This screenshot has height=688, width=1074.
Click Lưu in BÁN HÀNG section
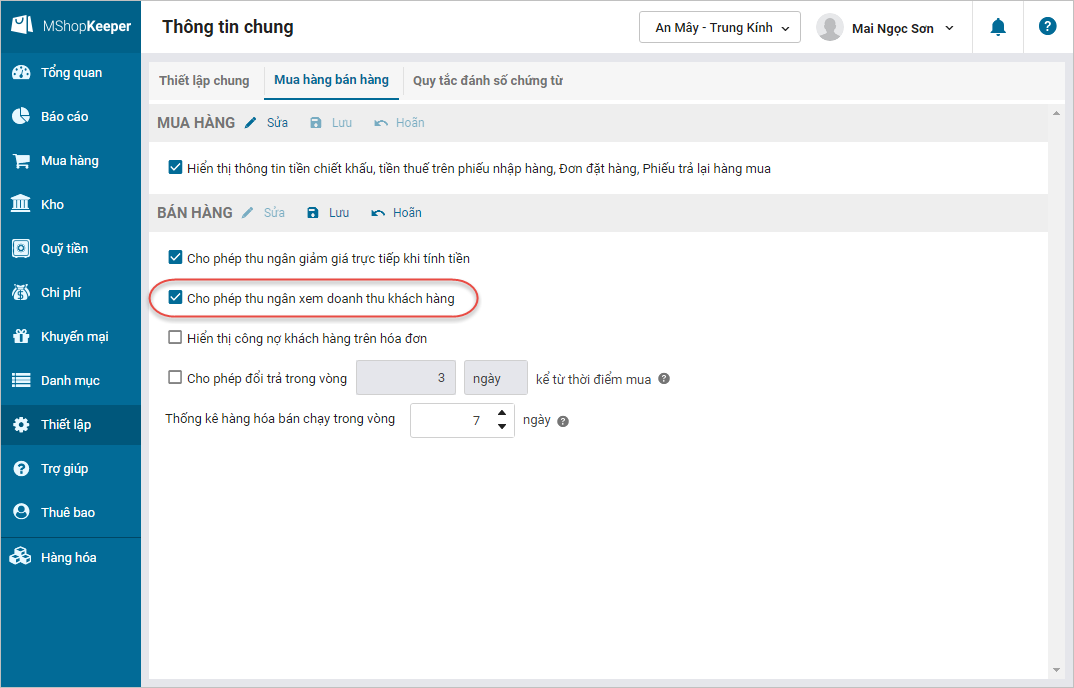coord(339,212)
